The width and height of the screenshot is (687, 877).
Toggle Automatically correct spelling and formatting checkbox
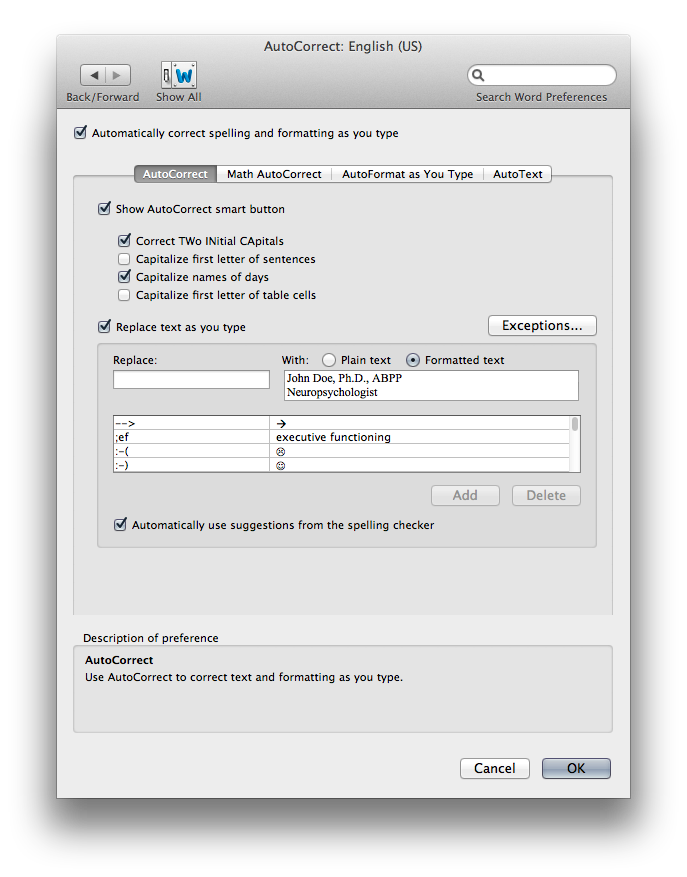pyautogui.click(x=81, y=133)
